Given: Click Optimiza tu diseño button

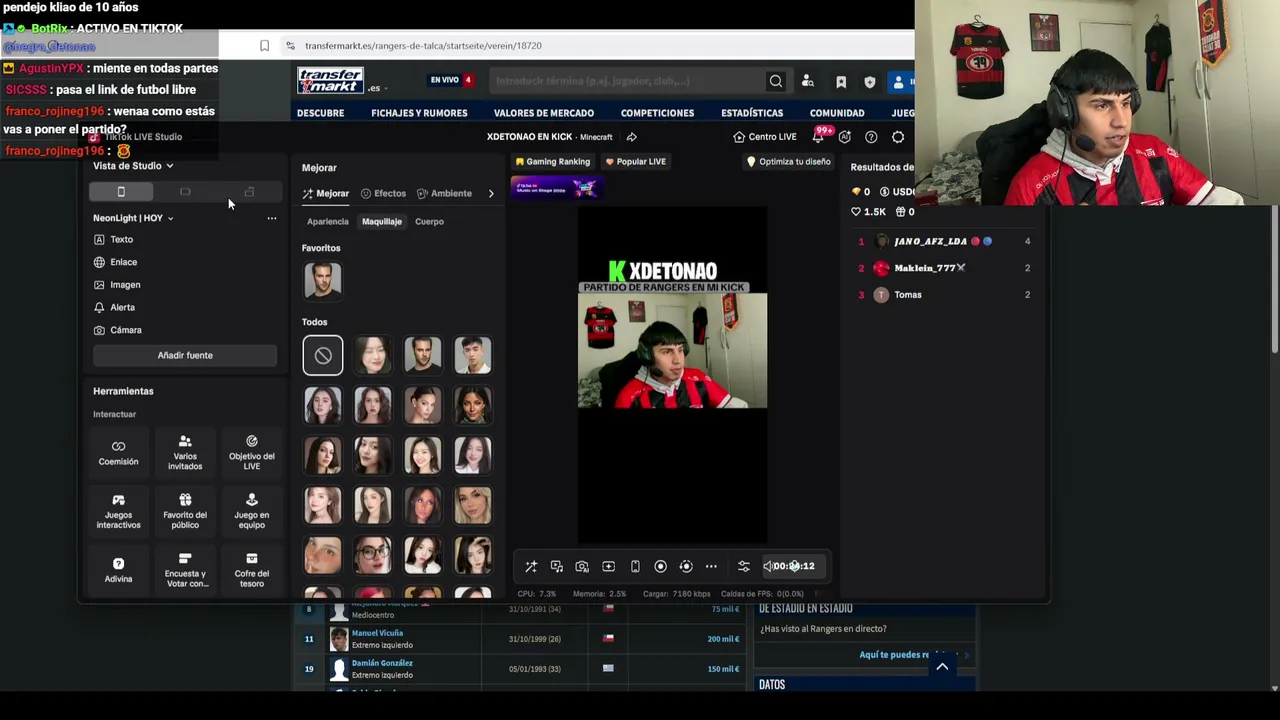Looking at the screenshot, I should tap(789, 162).
